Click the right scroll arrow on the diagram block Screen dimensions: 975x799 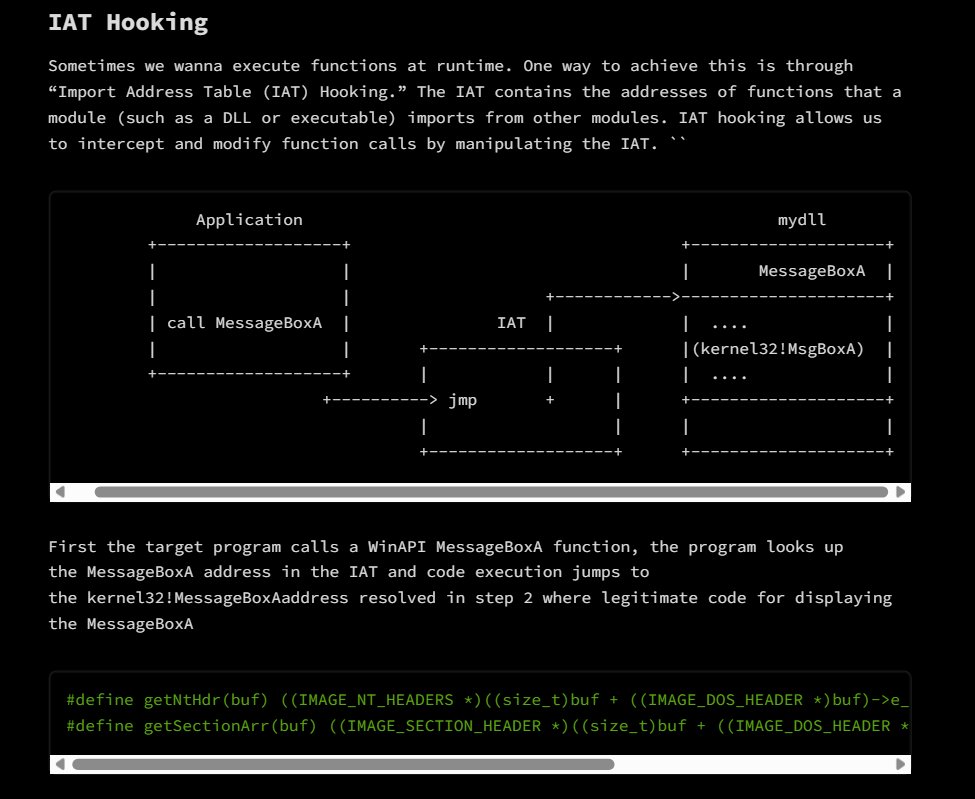click(902, 491)
